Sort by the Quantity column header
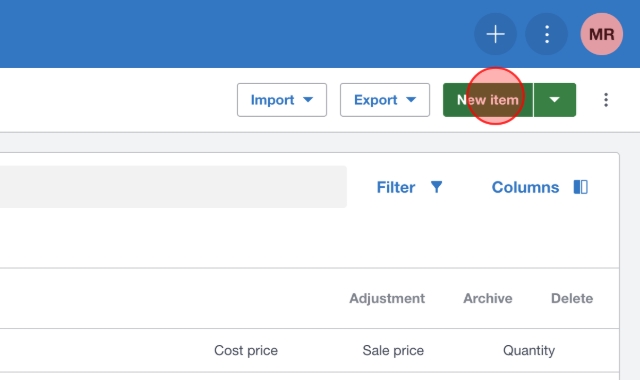 tap(529, 350)
